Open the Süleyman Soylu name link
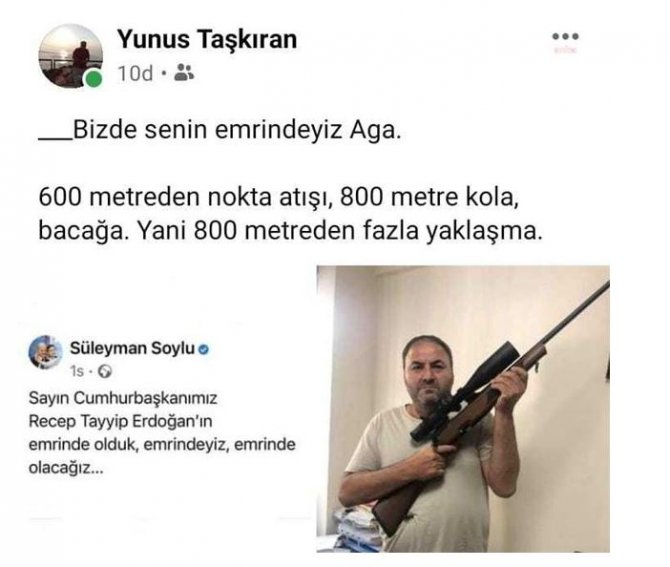The image size is (670, 567). (132, 348)
